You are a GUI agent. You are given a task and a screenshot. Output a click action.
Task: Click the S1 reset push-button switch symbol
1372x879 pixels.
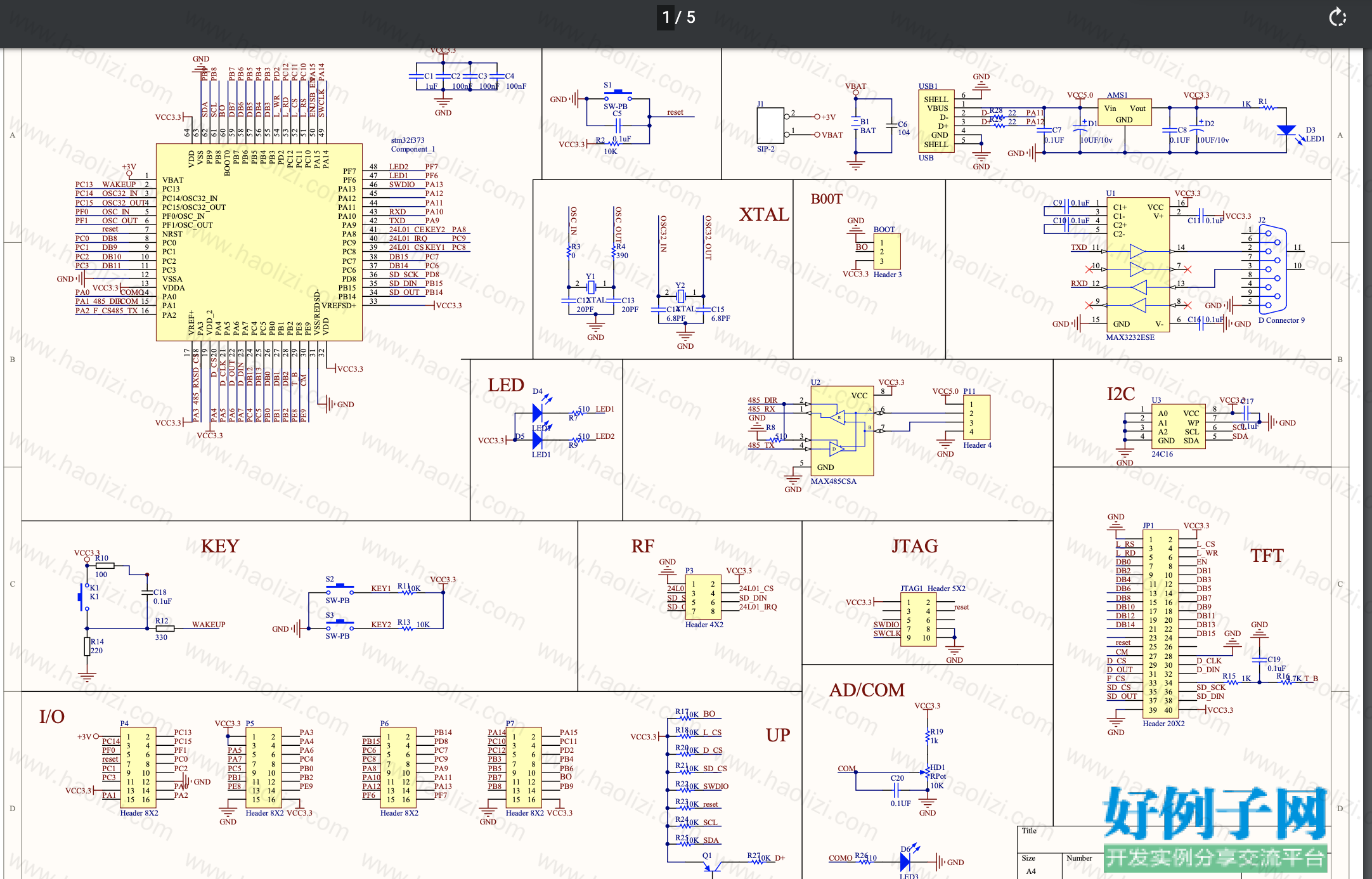click(618, 96)
